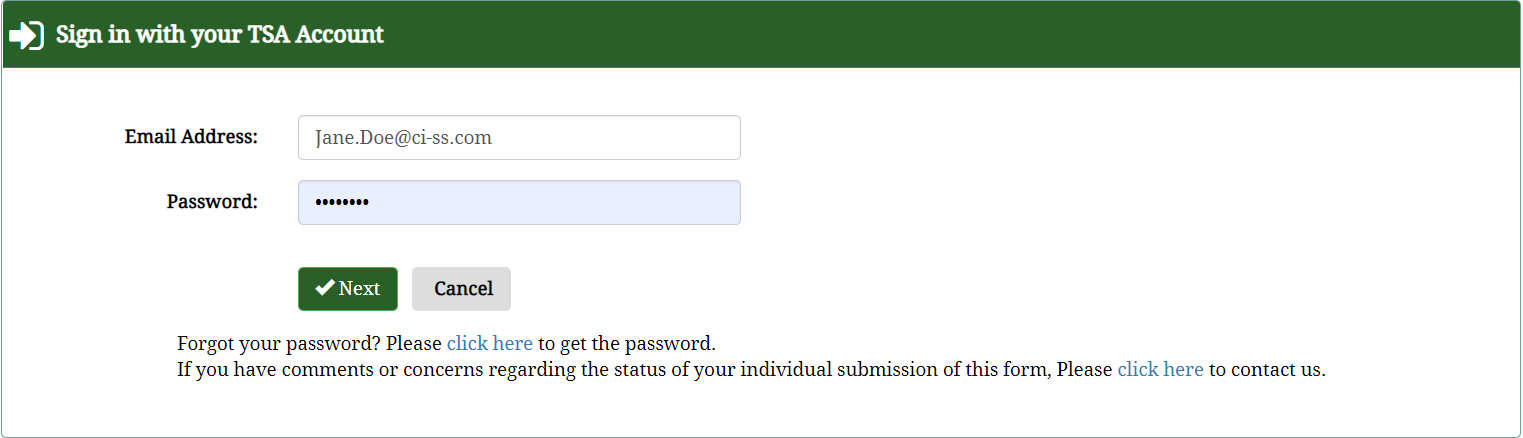1523x438 pixels.
Task: Click the 'Jane.Doe@ci-ss.com' email text
Action: (403, 138)
